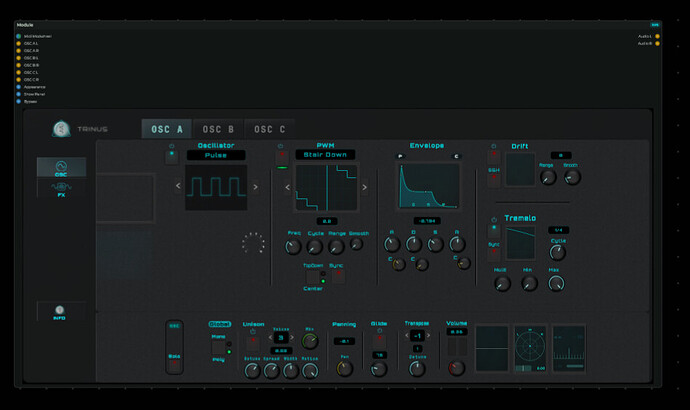
Task: Open the Stair Down PWM shape selector
Action: [x=325, y=155]
